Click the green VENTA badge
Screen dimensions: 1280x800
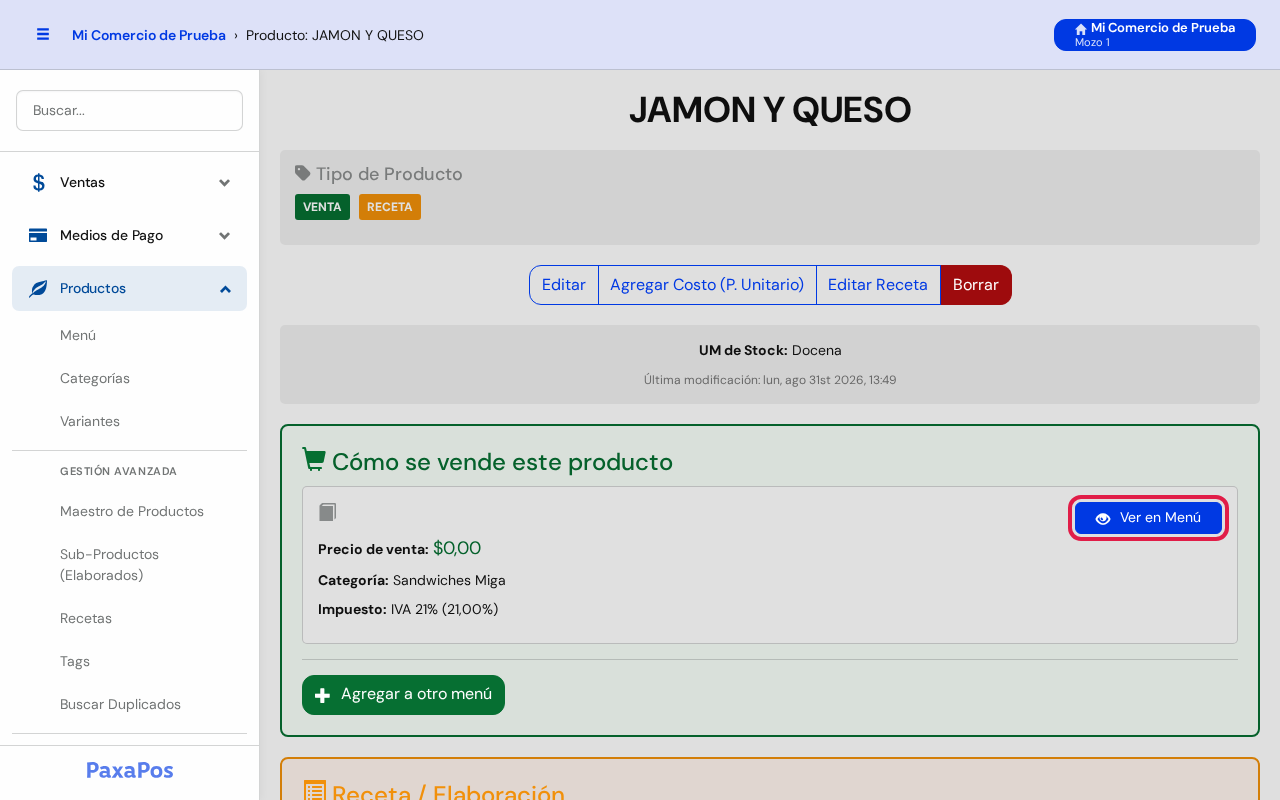click(x=322, y=207)
